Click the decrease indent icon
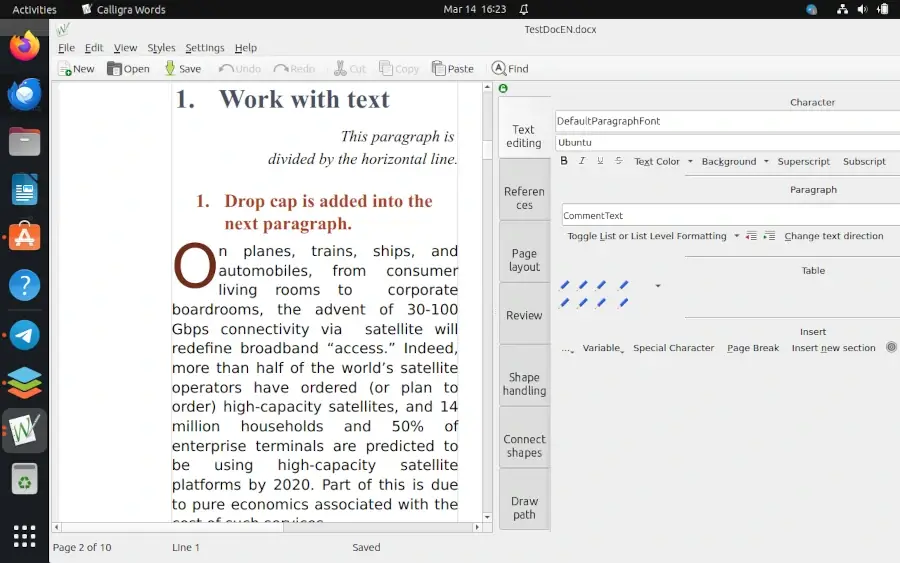 tap(752, 236)
